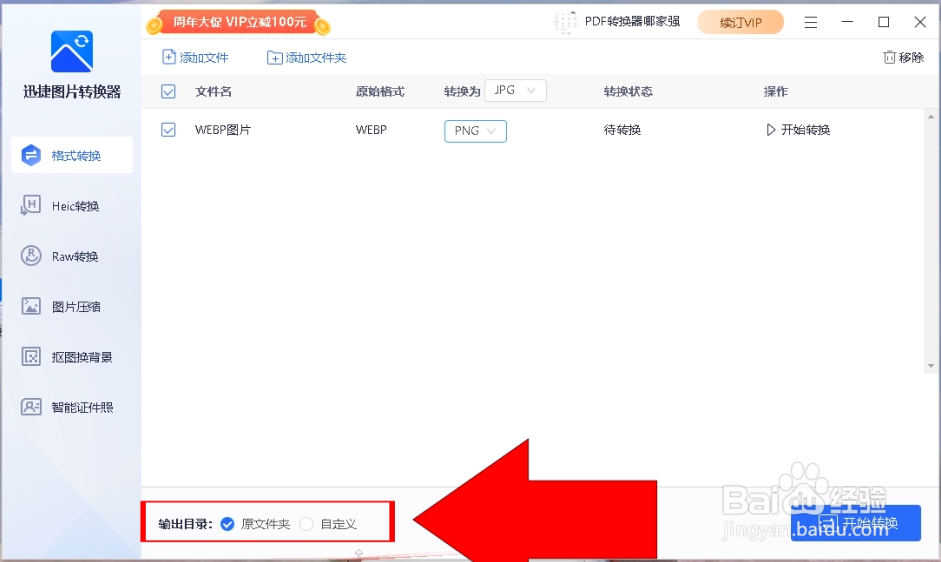Click 移除 to remove files
Screen dimensions: 941x562
point(903,58)
